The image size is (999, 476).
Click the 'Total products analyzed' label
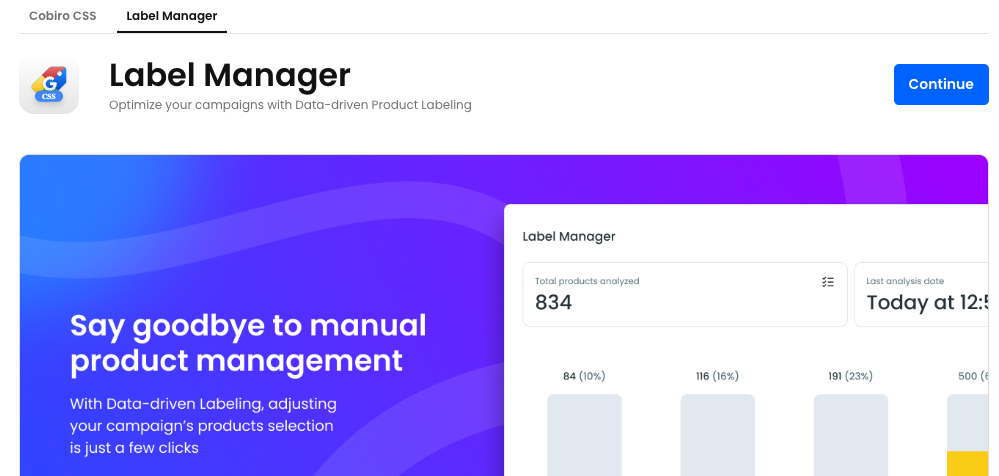pyautogui.click(x=587, y=281)
